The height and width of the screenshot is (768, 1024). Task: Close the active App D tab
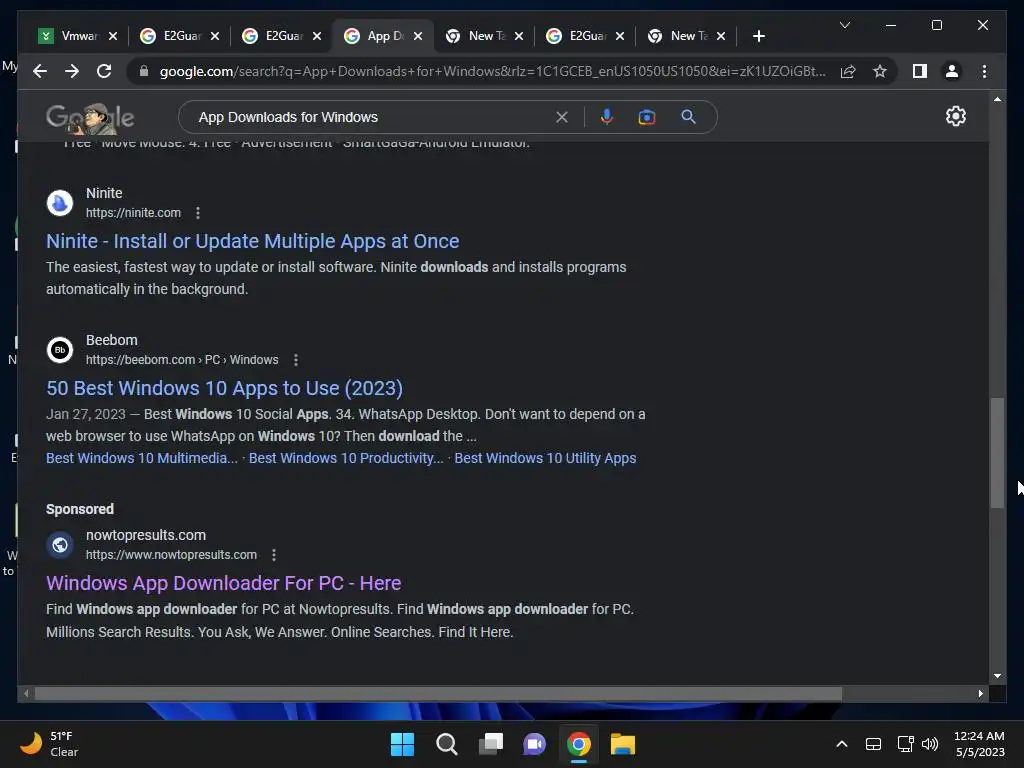[x=418, y=36]
